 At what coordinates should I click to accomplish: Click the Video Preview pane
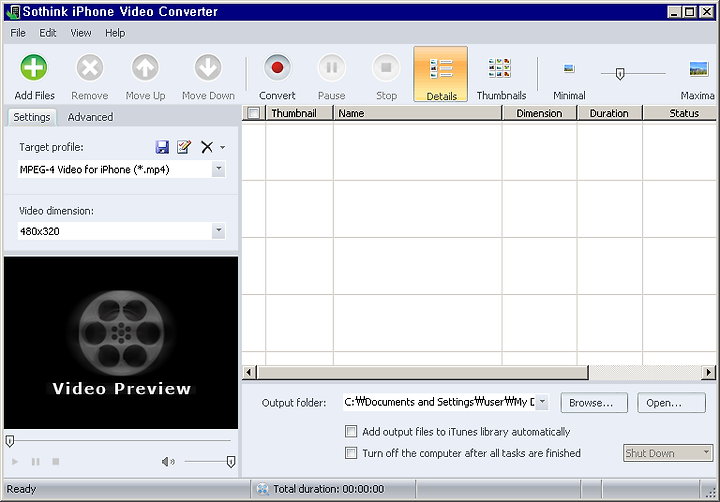[121, 343]
